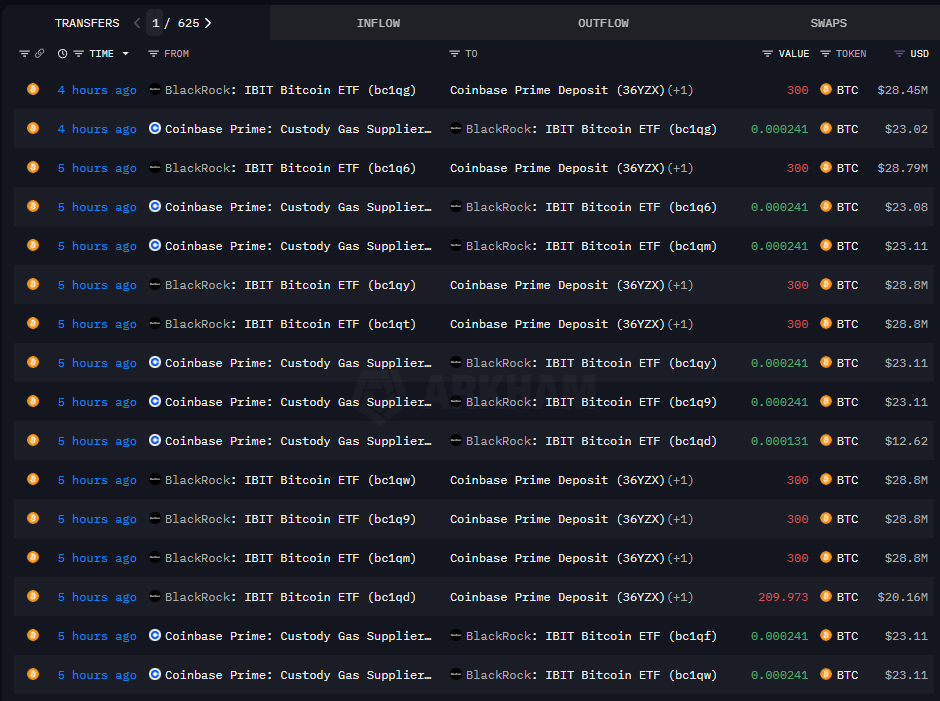Click the 209.973 value cell
The image size is (940, 701).
(x=783, y=597)
